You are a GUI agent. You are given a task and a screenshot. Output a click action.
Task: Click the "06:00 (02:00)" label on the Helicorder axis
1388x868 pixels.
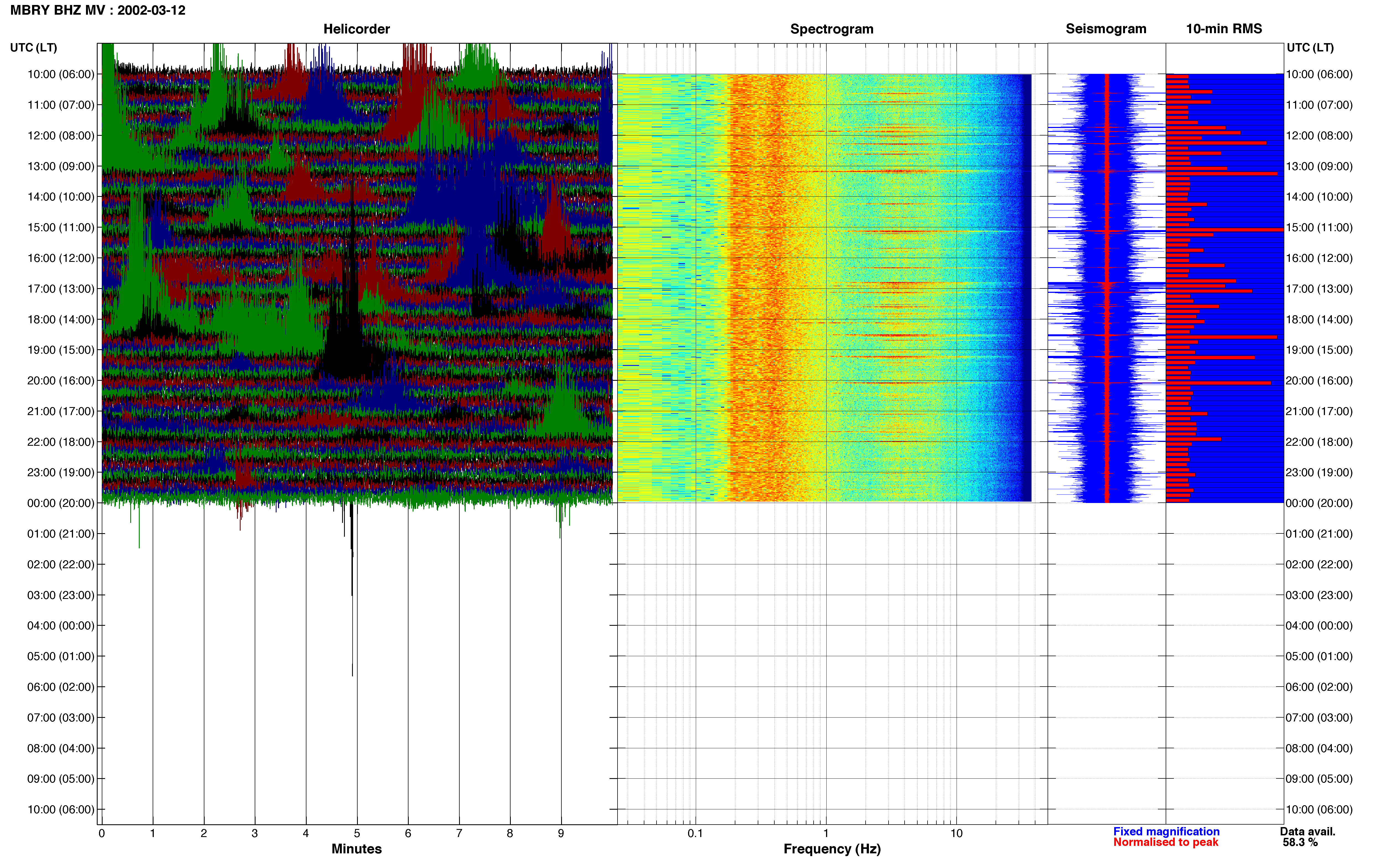point(61,687)
